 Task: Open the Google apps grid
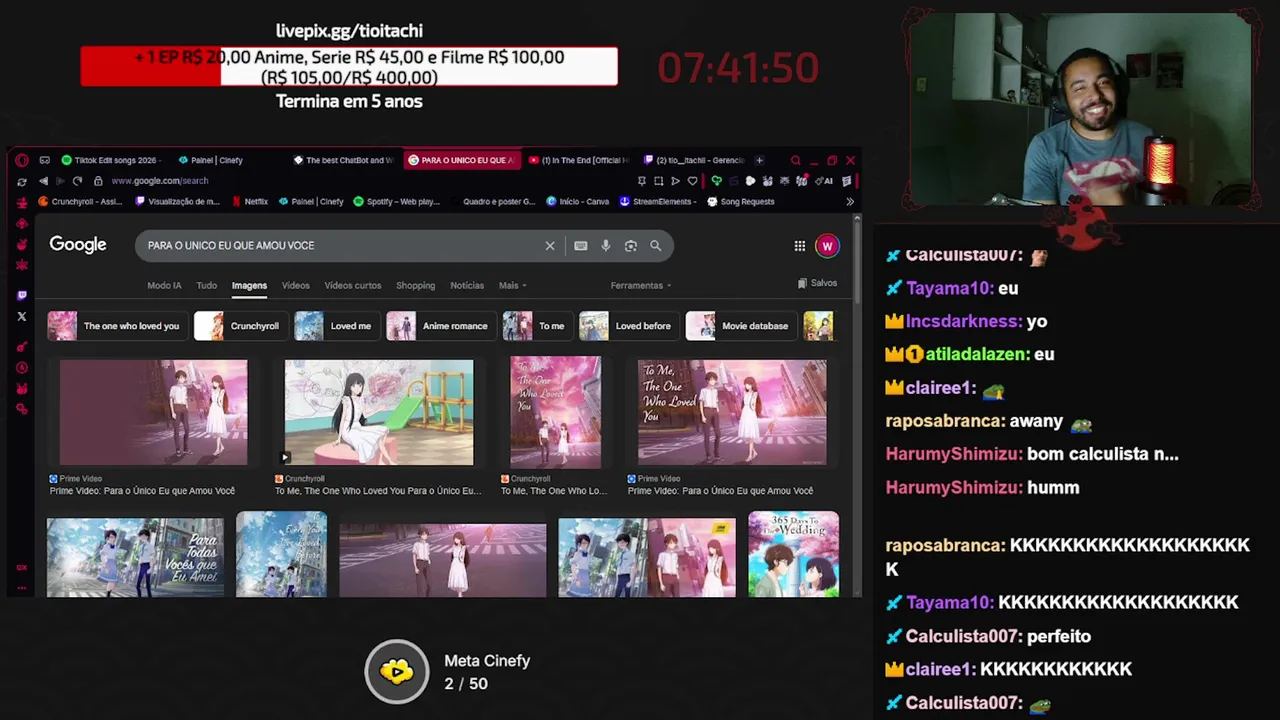coord(800,246)
